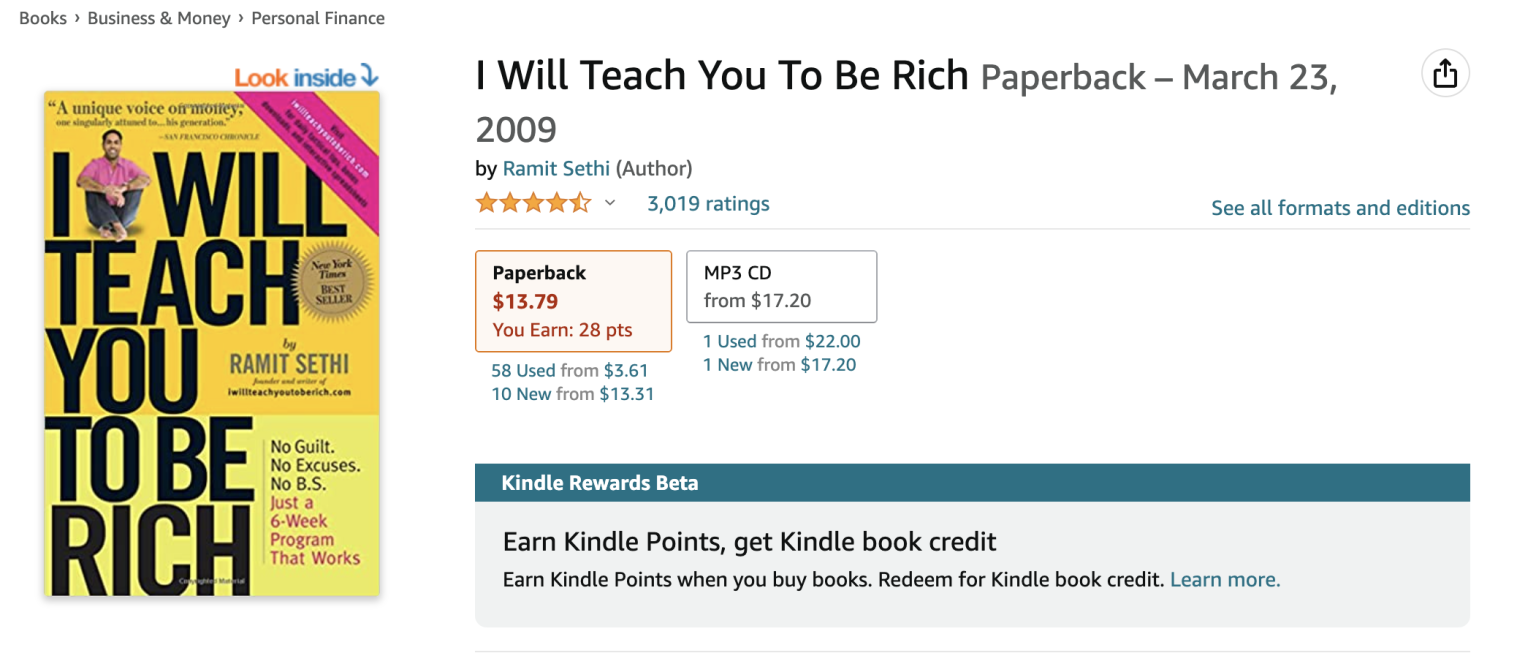
Task: View the 3,019 ratings
Action: (x=708, y=204)
